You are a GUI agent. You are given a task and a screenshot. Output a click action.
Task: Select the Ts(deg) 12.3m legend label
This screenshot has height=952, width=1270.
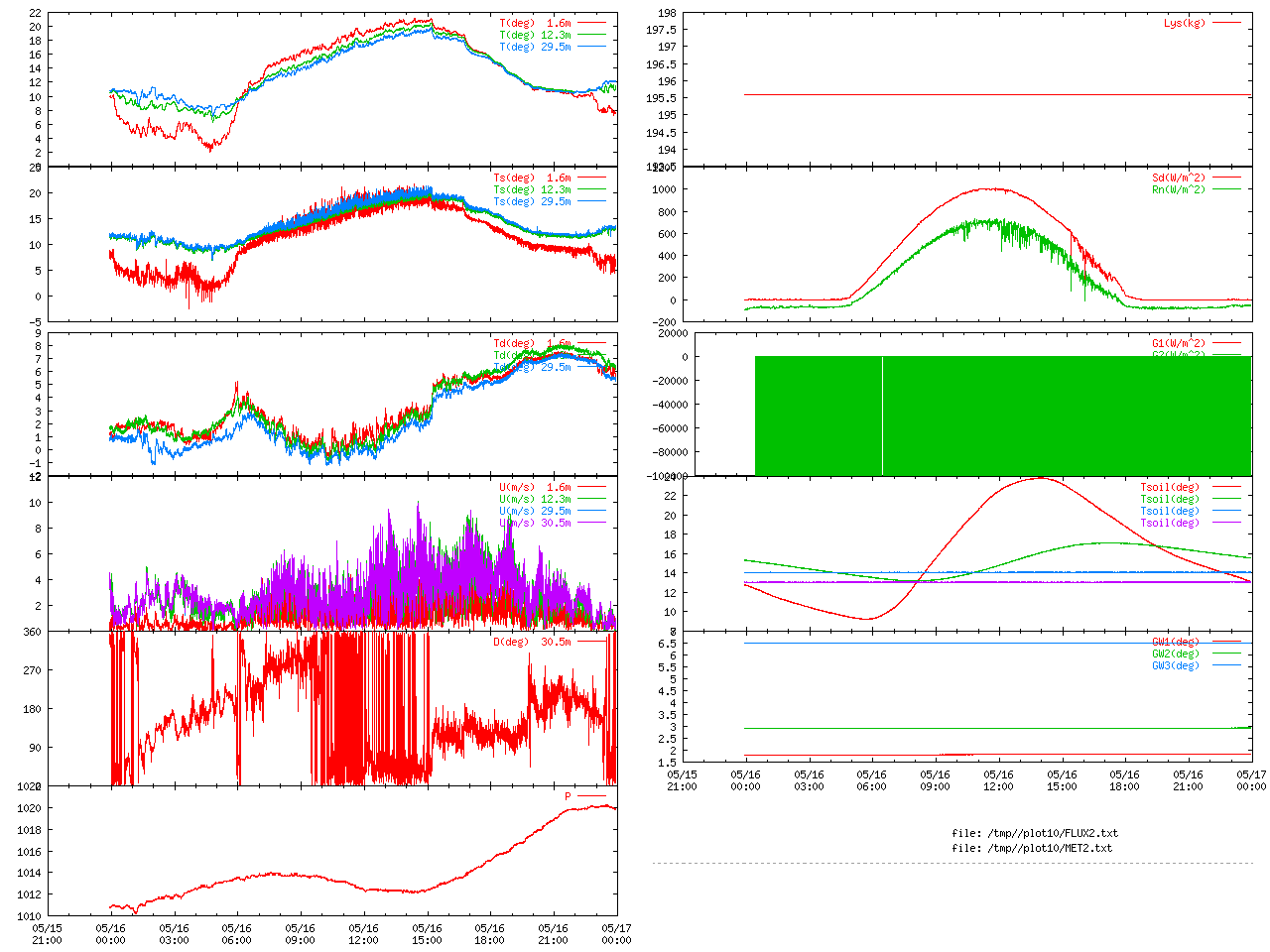click(x=532, y=189)
